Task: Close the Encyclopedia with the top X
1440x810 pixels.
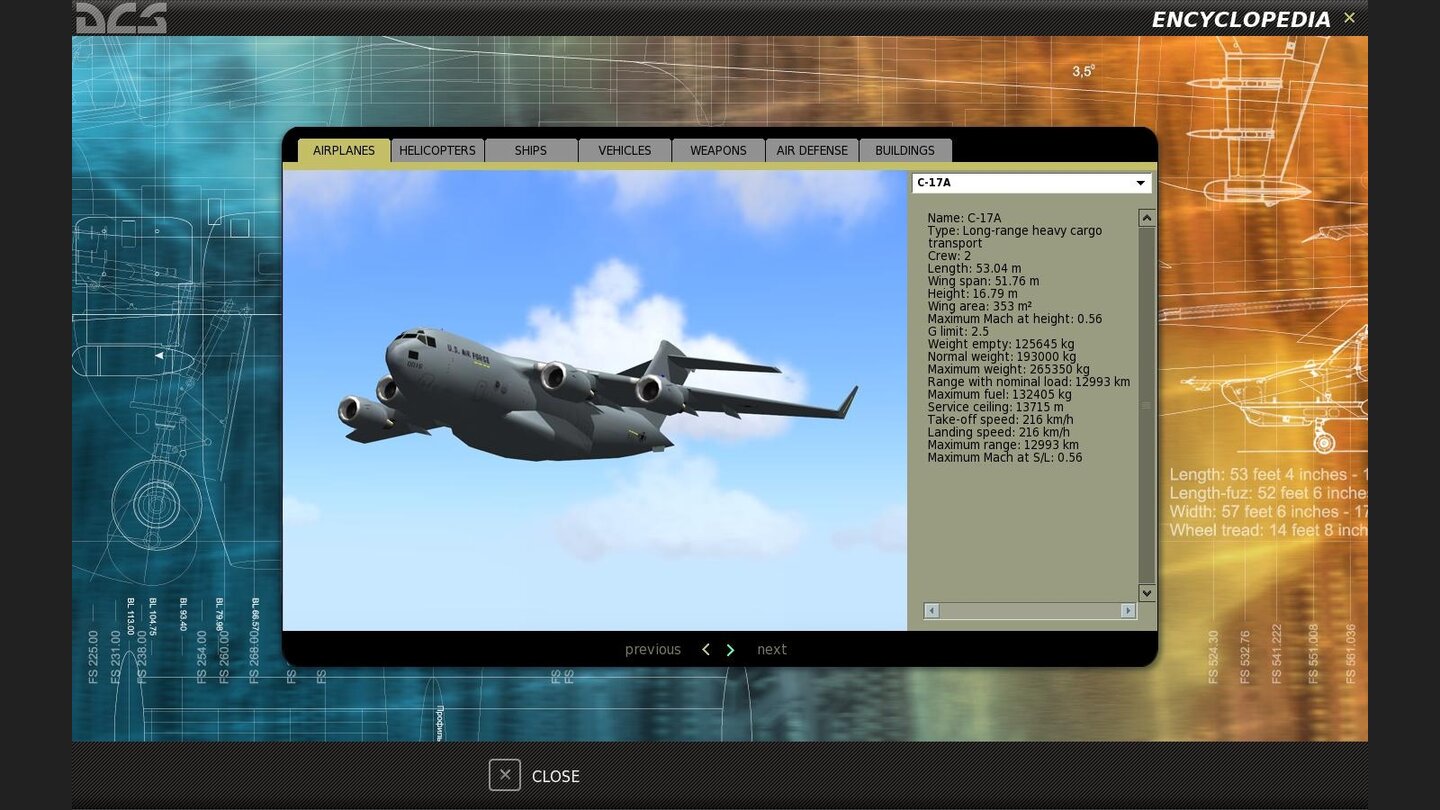Action: click(1349, 18)
